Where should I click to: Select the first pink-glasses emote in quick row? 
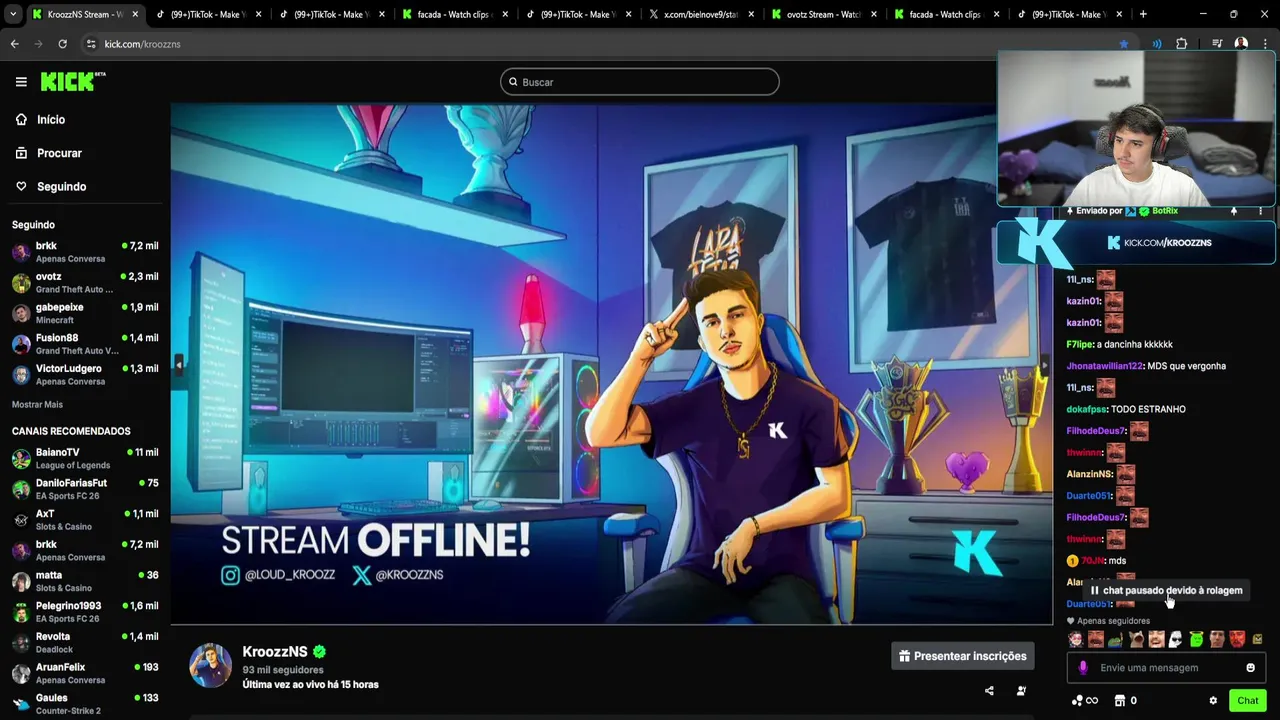tap(1075, 639)
